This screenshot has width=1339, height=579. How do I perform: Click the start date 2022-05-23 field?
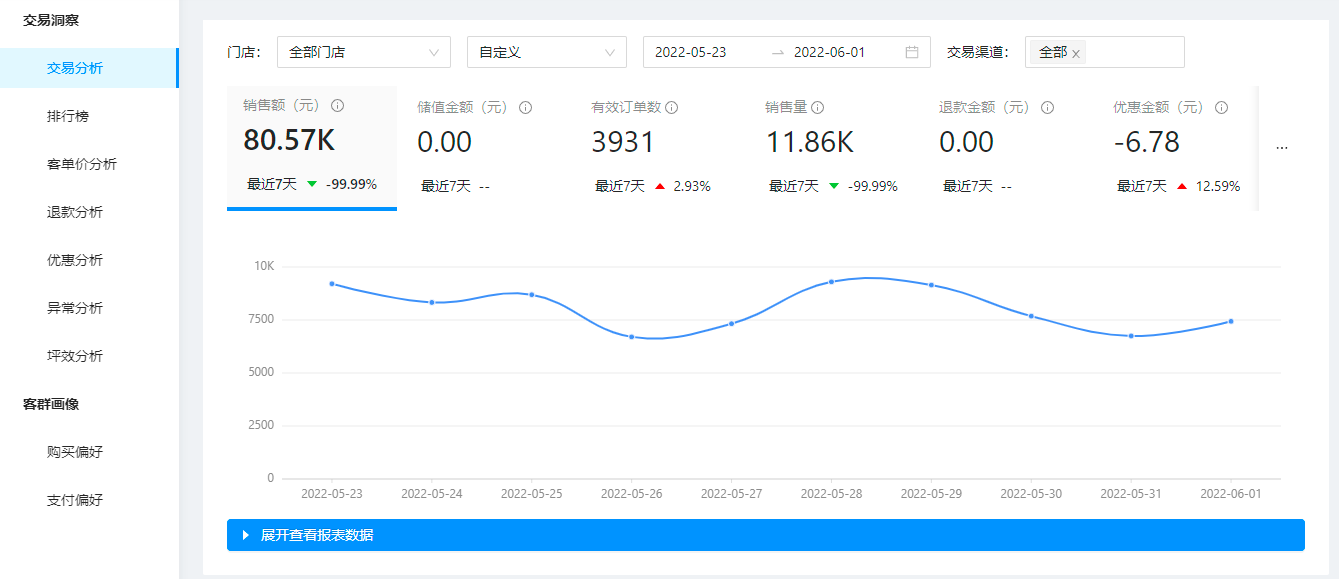click(x=691, y=52)
